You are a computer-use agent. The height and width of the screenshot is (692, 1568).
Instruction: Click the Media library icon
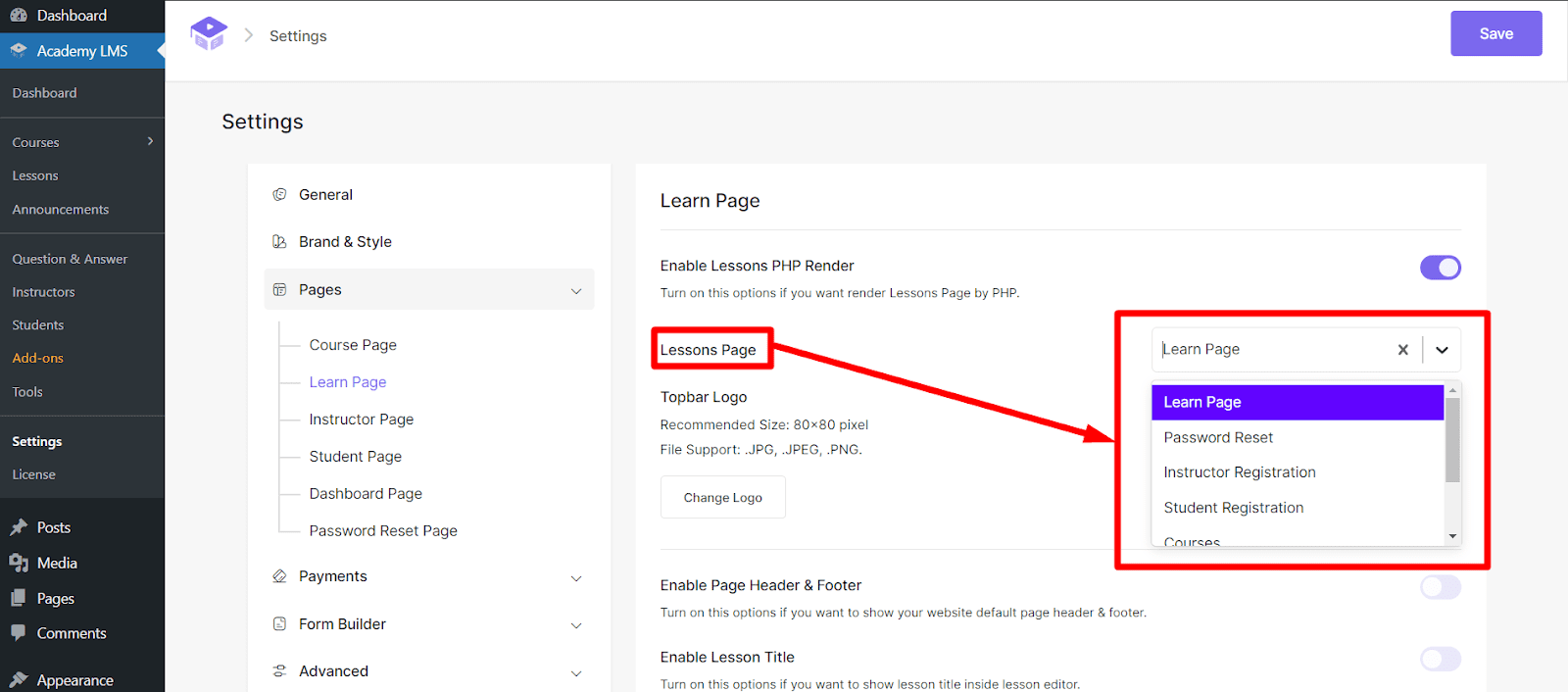coord(19,563)
